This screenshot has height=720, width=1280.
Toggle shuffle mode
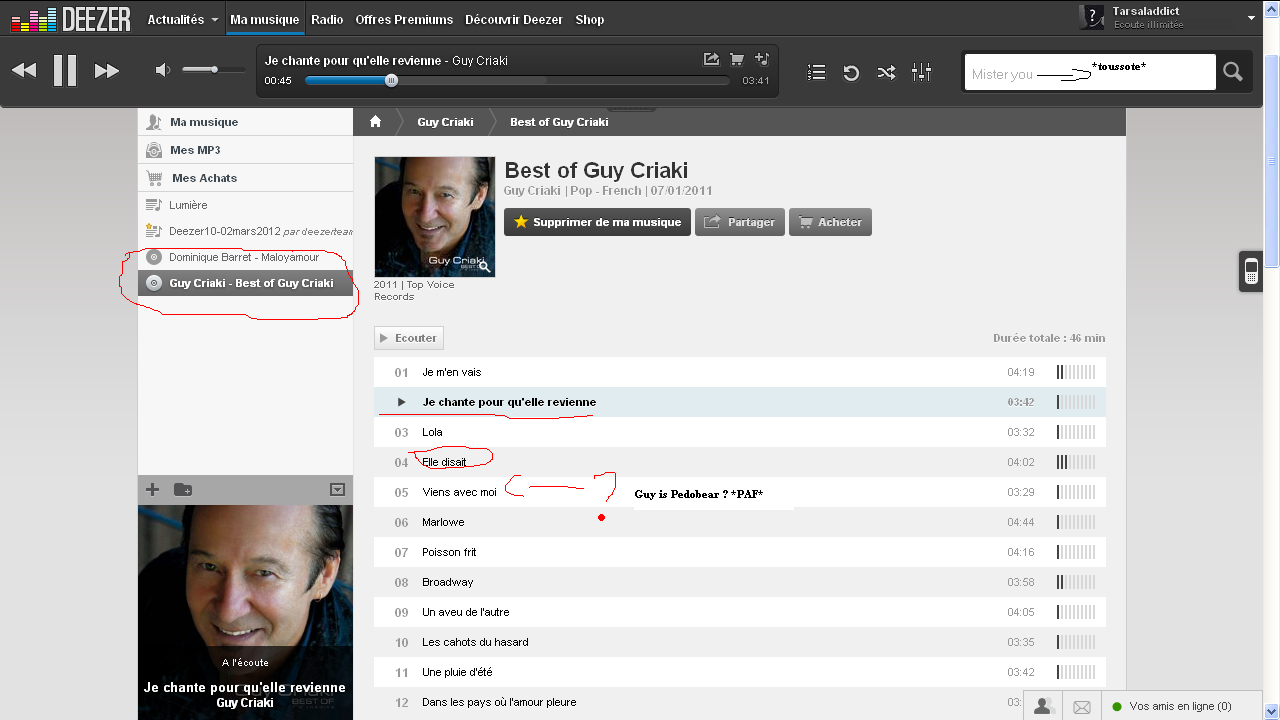886,72
